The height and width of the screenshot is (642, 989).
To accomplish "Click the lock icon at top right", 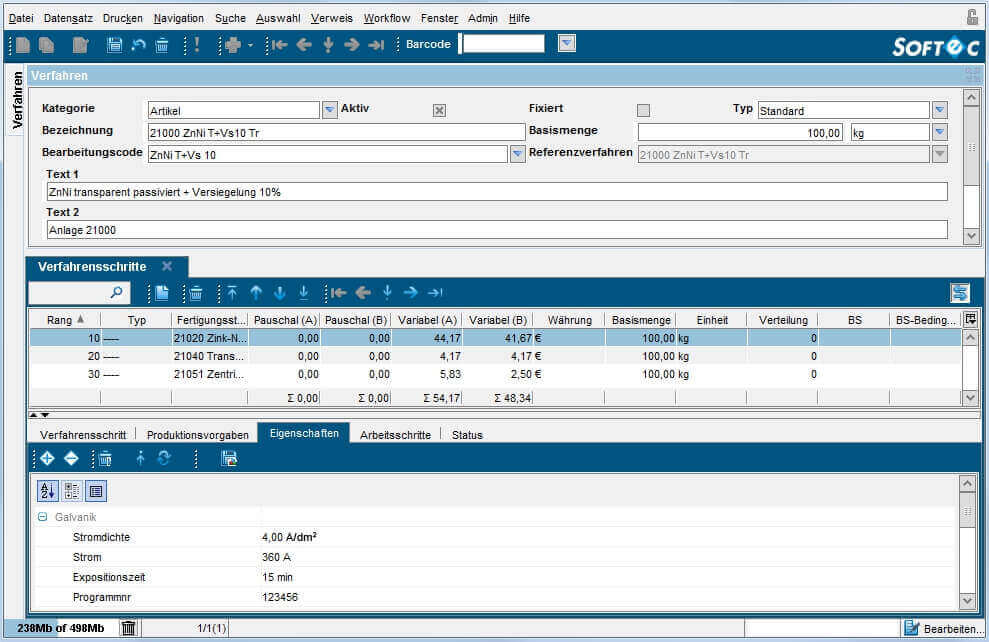I will click(972, 17).
